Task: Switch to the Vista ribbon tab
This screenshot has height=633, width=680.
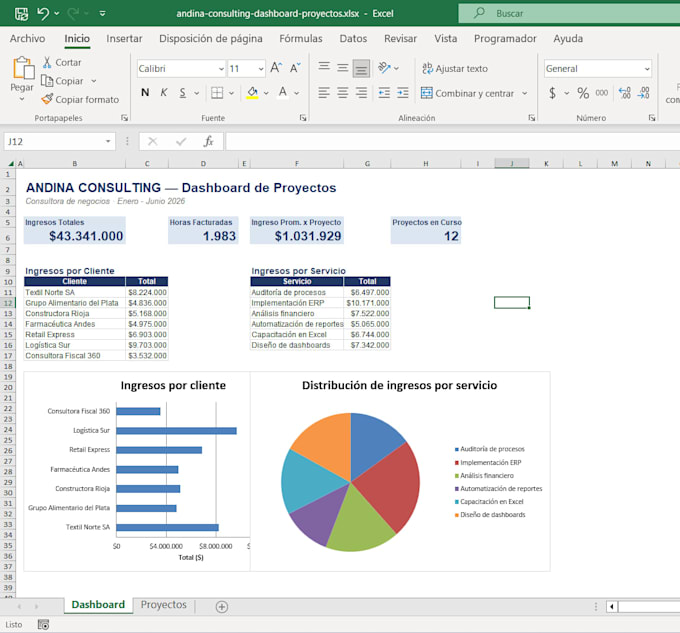Action: point(445,39)
